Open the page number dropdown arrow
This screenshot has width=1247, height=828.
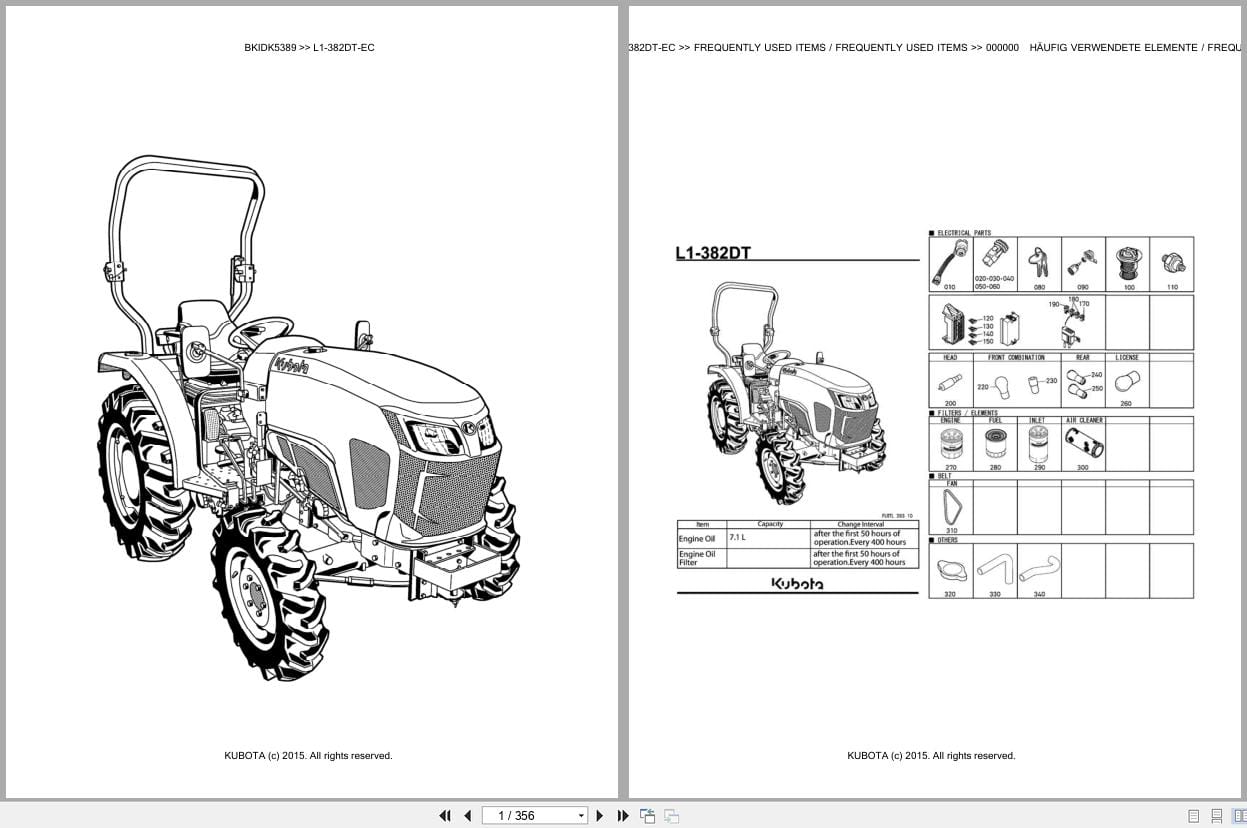tap(581, 816)
